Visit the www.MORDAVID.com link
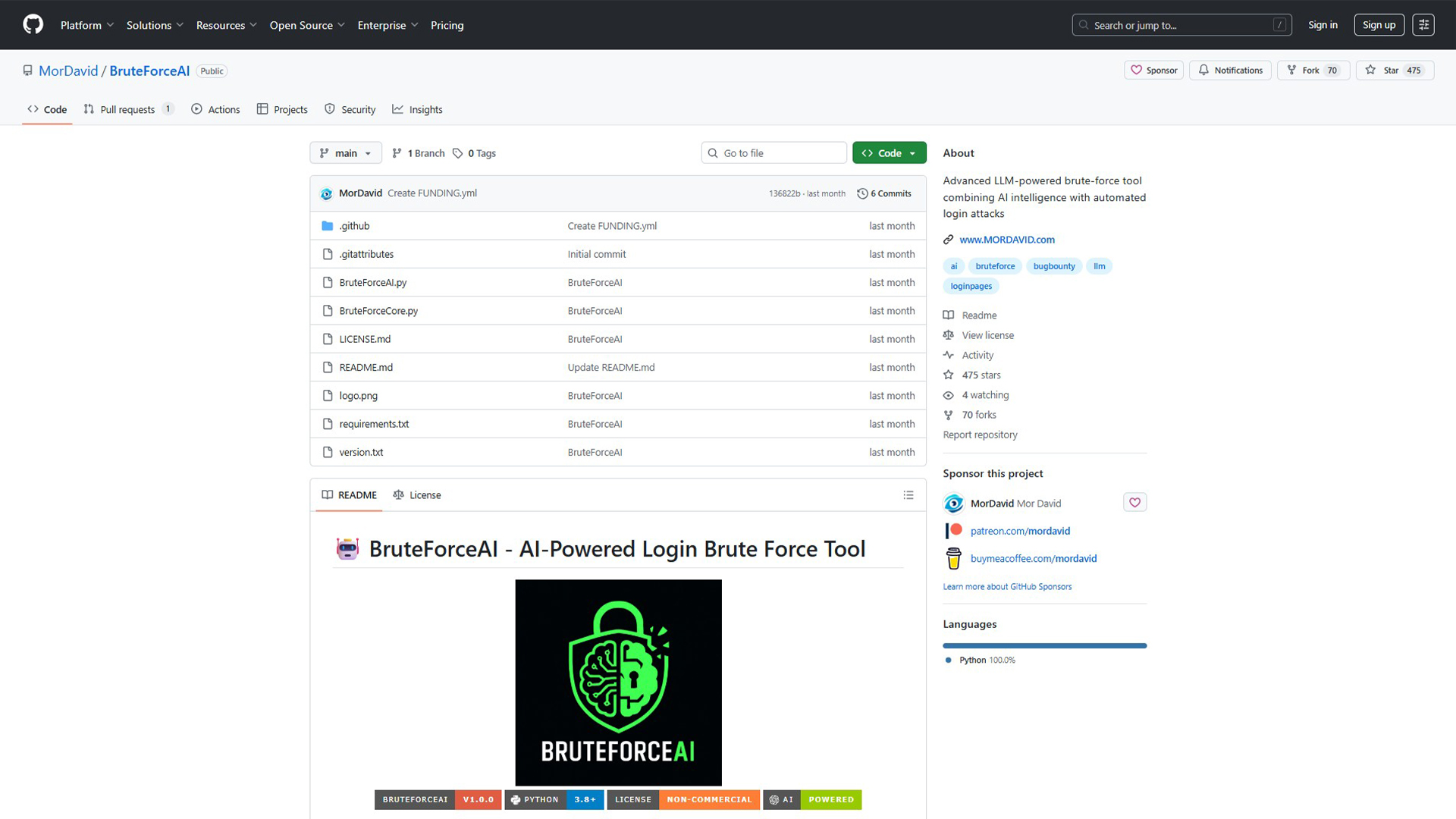 (1007, 240)
